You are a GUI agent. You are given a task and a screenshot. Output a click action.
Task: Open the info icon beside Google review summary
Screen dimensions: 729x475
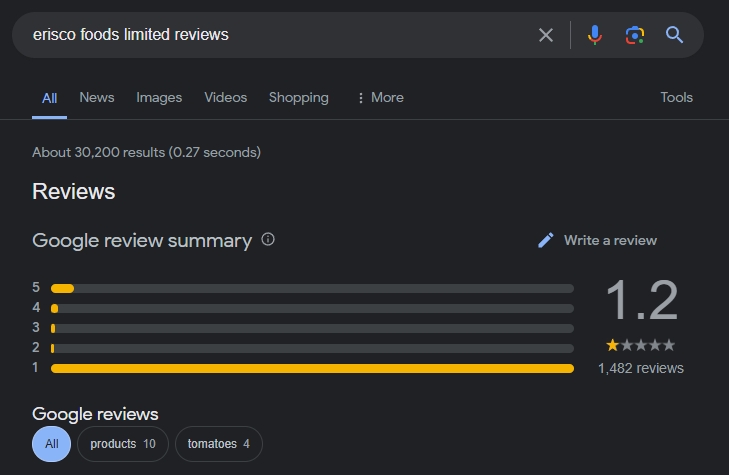tap(268, 239)
